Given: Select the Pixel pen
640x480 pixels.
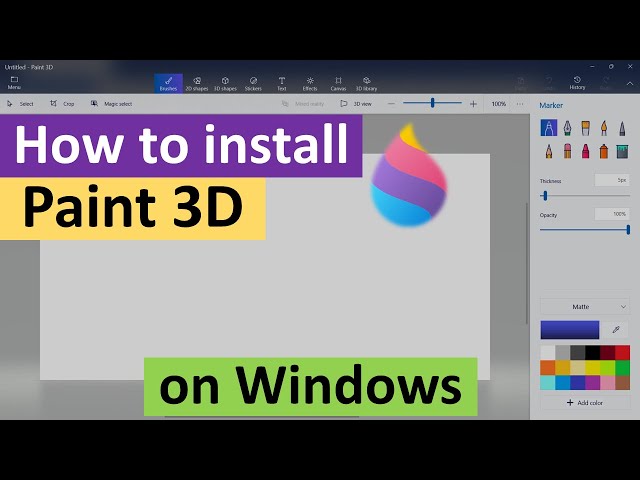Looking at the screenshot, I should (622, 128).
